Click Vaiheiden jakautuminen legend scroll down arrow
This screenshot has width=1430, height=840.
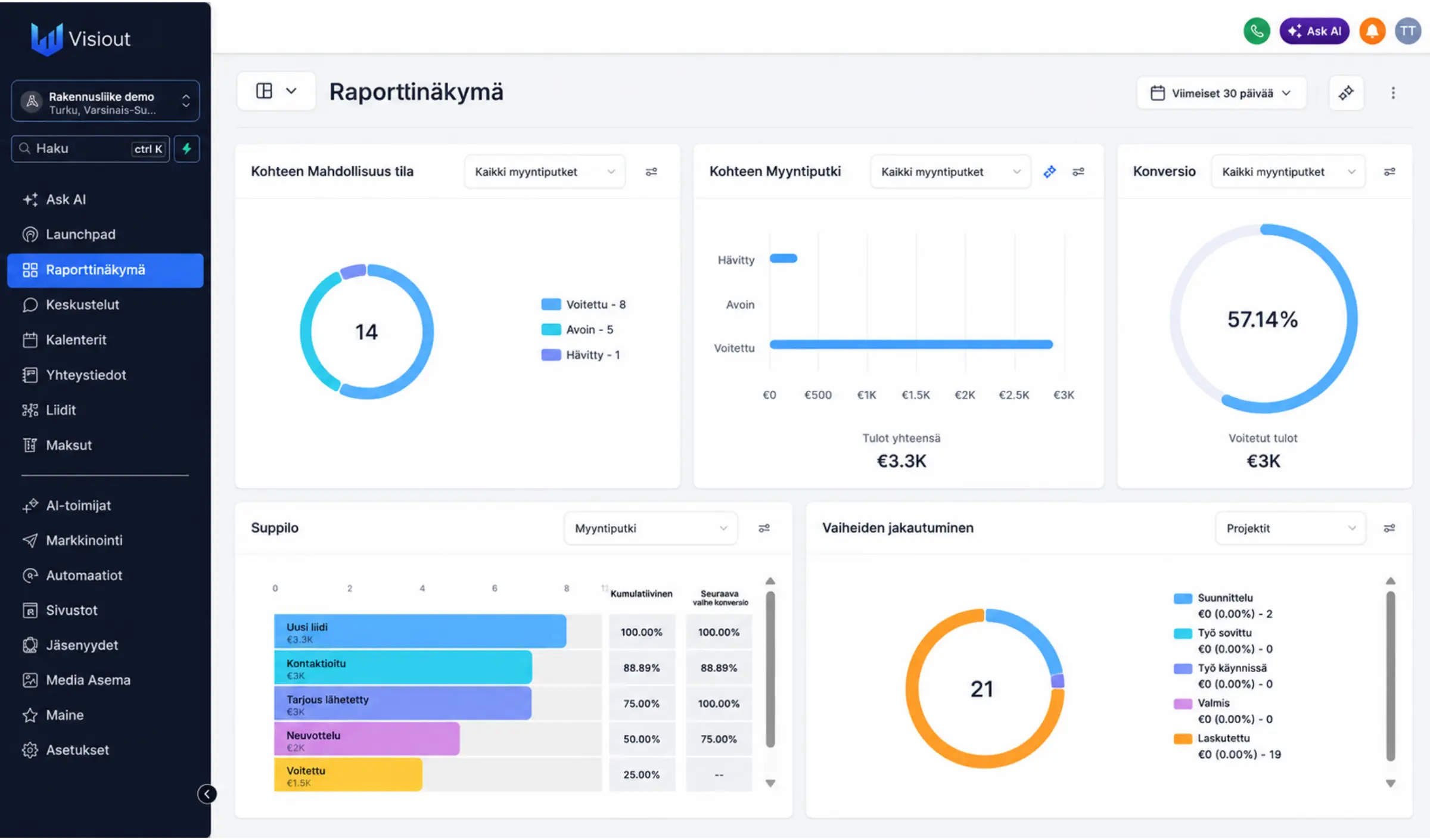coord(1391,783)
